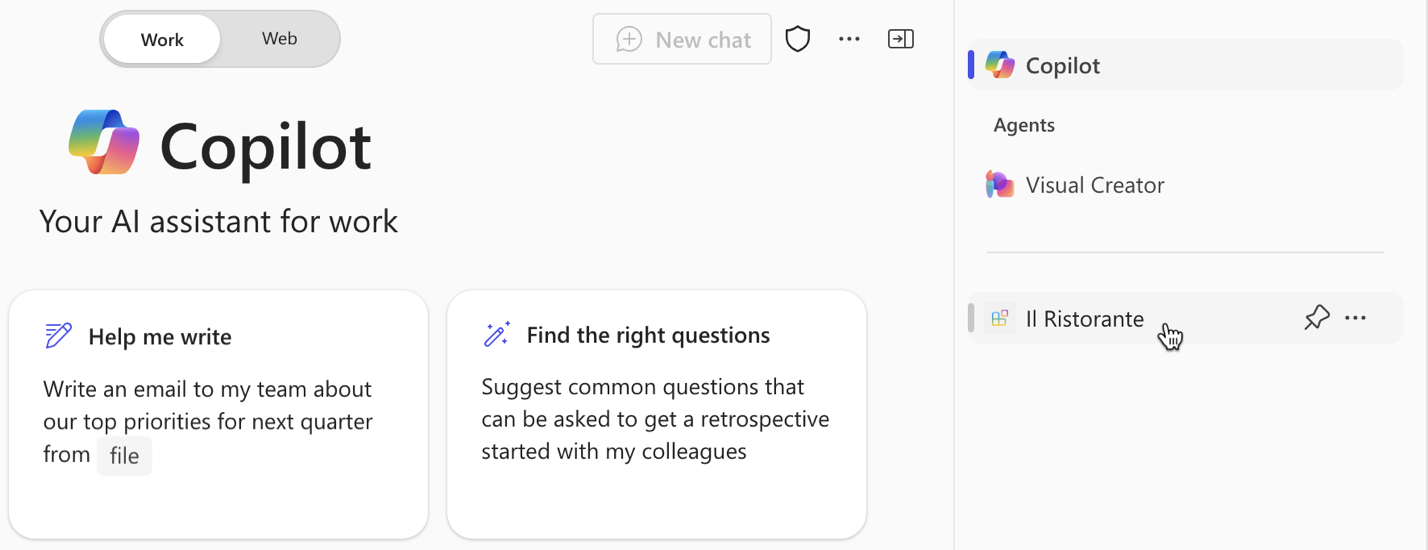
Task: Click the shield protection icon
Action: tap(797, 39)
